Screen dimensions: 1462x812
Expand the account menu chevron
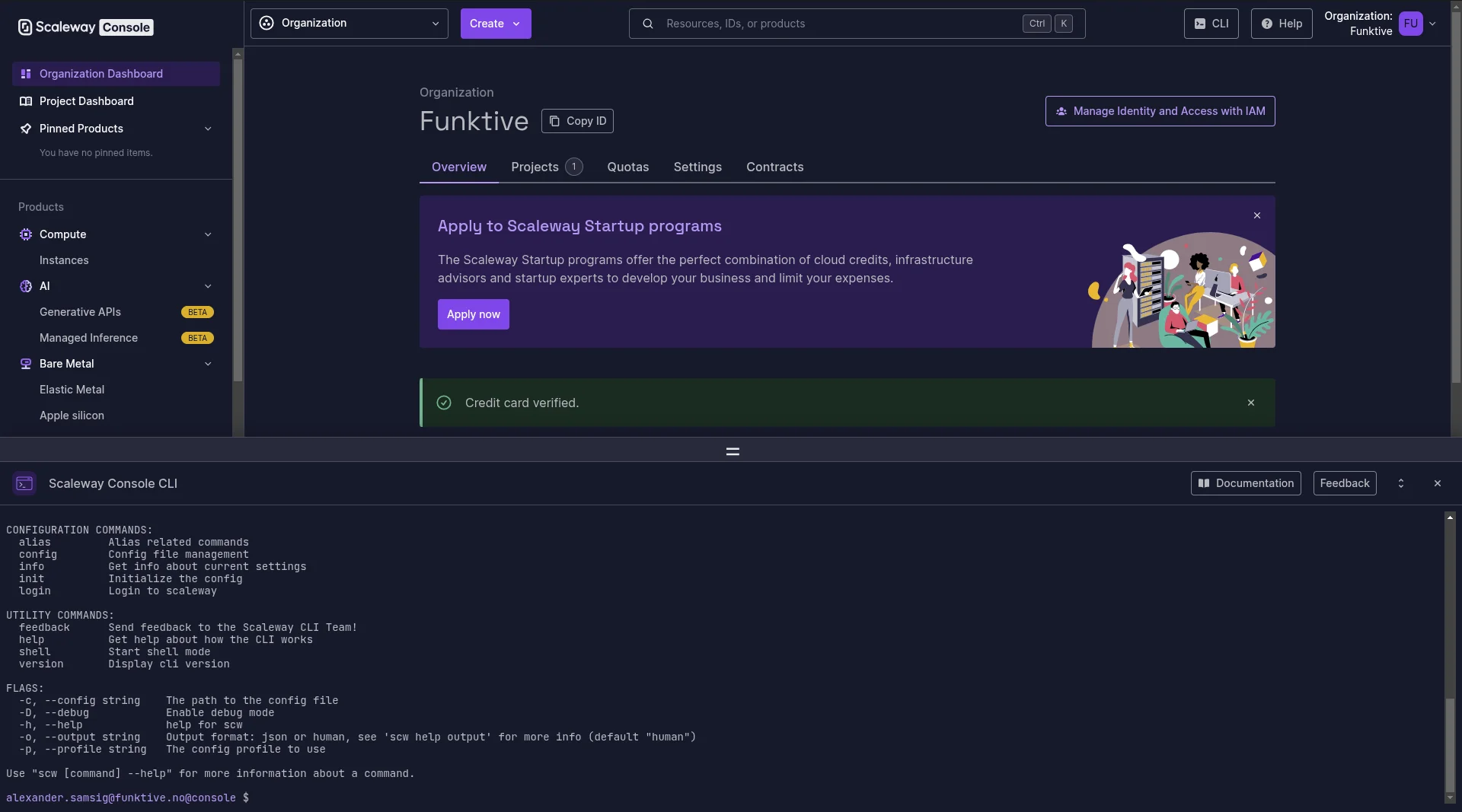click(x=1433, y=24)
